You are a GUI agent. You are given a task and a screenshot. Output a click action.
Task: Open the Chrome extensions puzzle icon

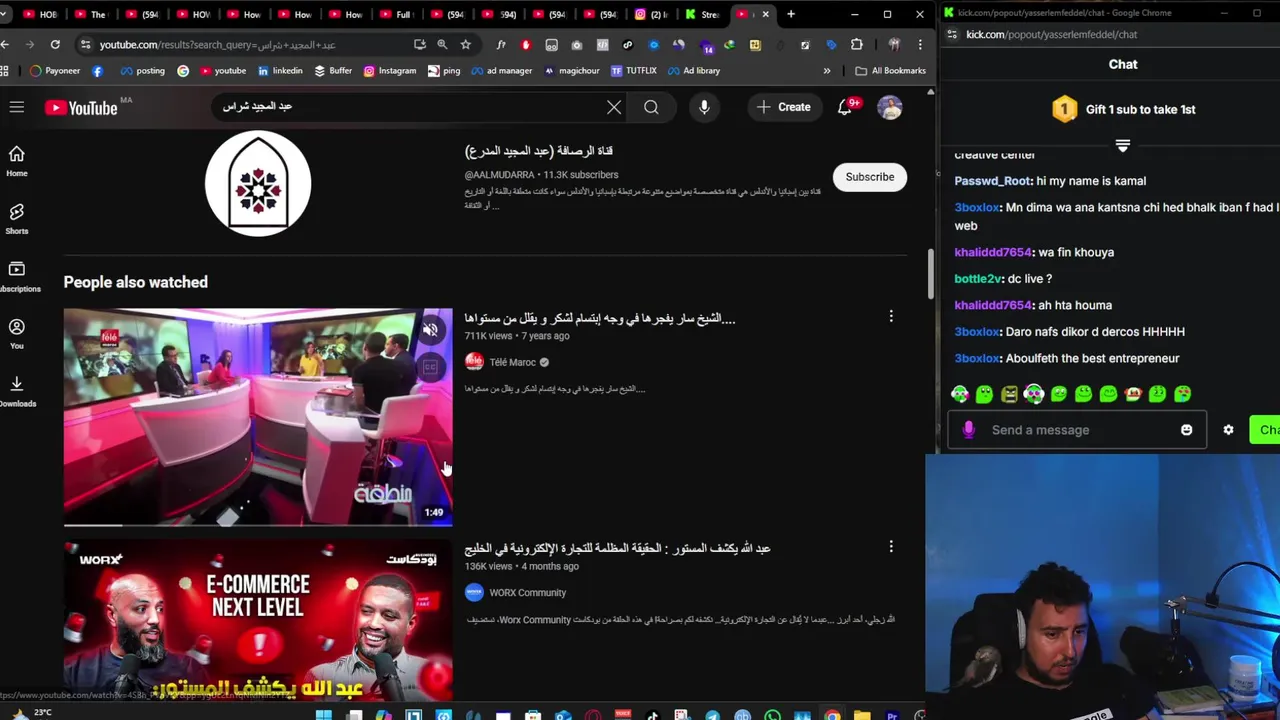pos(857,45)
